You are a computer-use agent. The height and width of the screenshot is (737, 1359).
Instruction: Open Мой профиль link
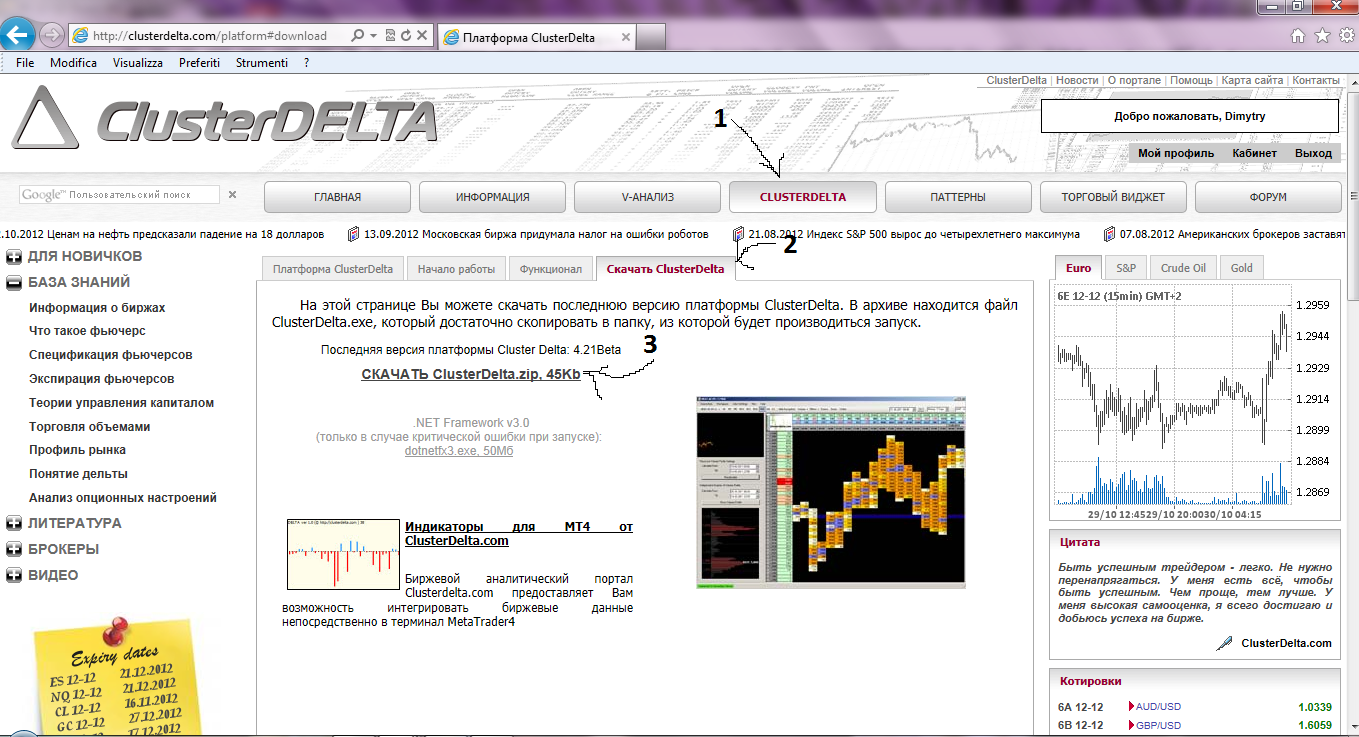click(1176, 153)
